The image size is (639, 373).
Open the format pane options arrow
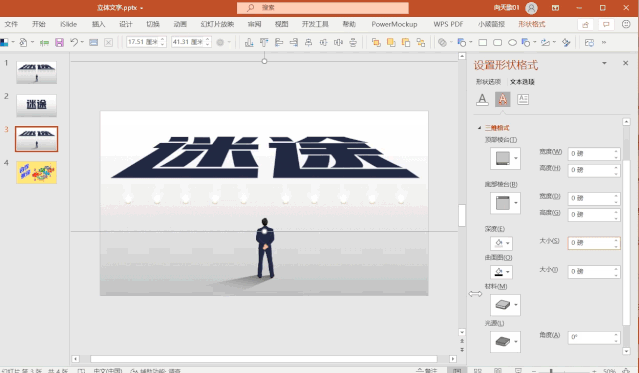(604, 63)
